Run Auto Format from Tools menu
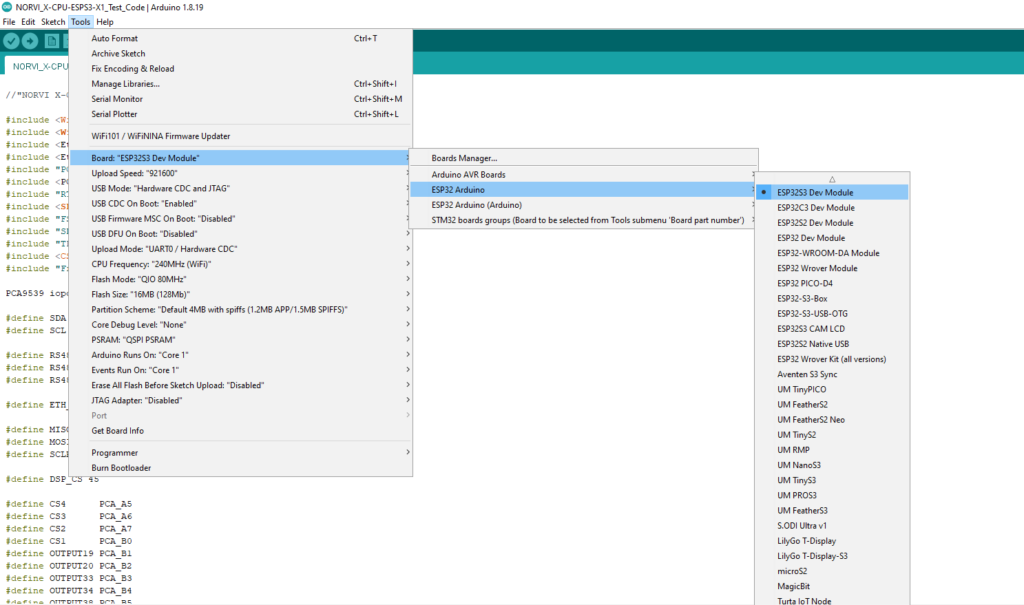1024x605 pixels. click(240, 39)
